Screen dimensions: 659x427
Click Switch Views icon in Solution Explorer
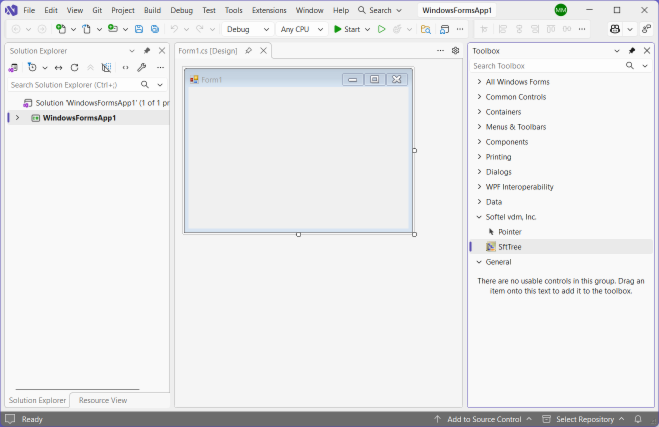pyautogui.click(x=13, y=67)
